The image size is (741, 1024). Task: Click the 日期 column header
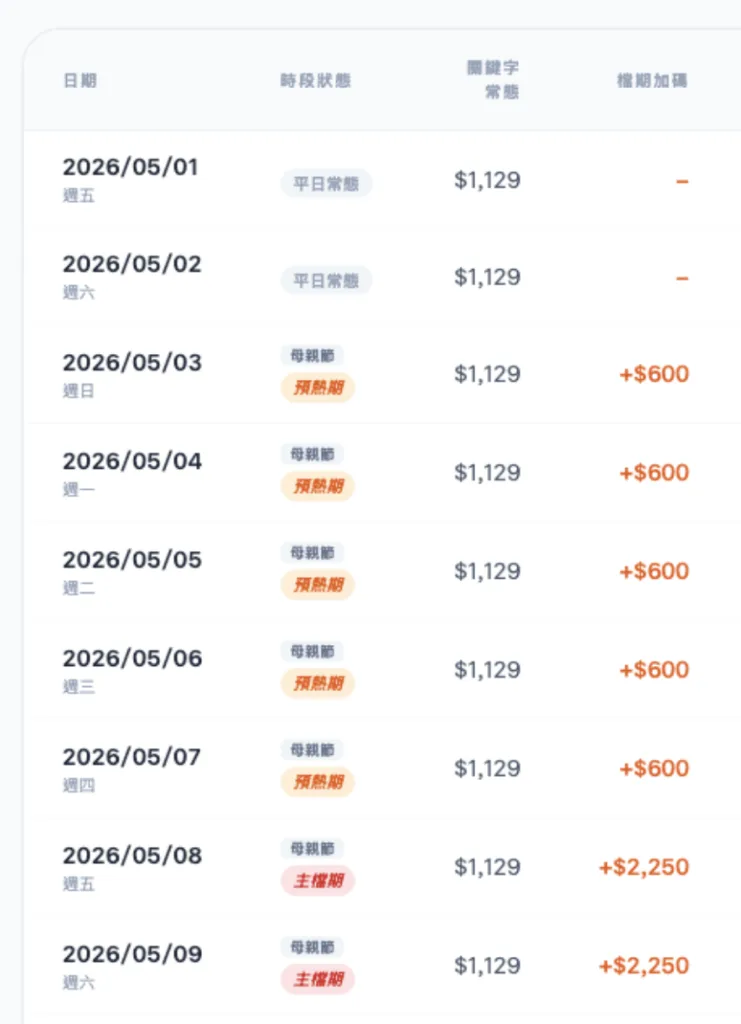[80, 81]
